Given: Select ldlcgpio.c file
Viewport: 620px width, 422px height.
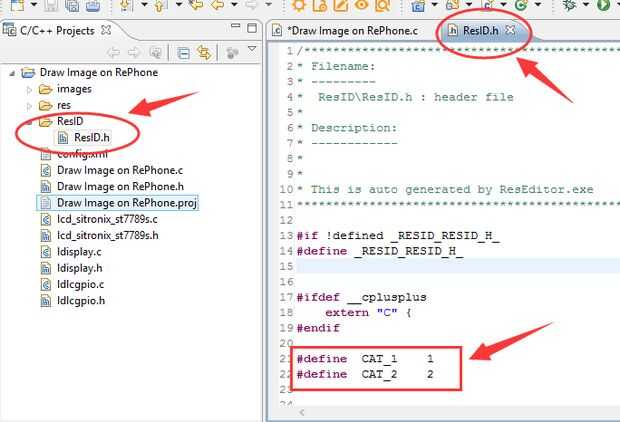Looking at the screenshot, I should tap(80, 284).
